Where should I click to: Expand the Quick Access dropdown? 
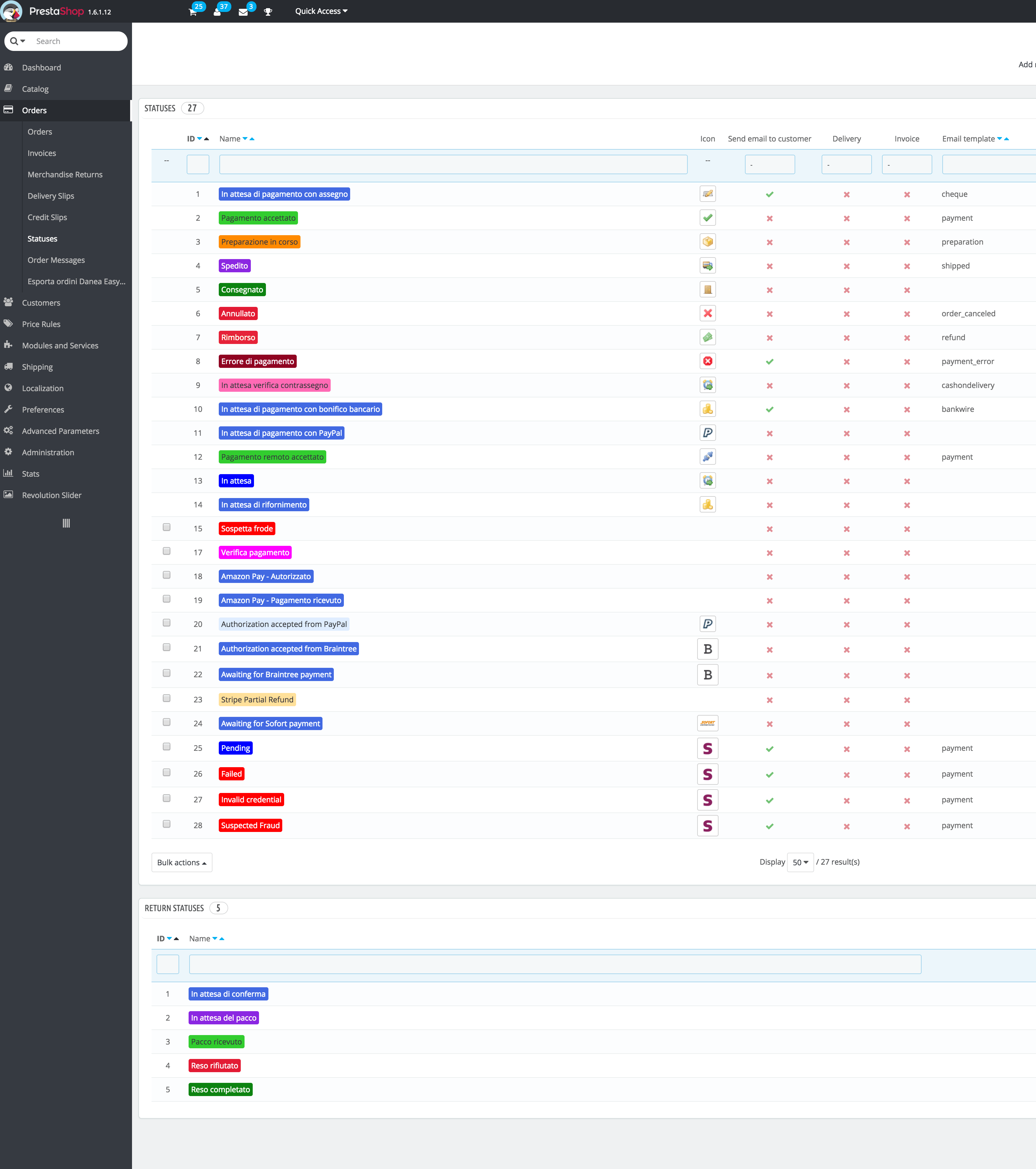tap(321, 11)
